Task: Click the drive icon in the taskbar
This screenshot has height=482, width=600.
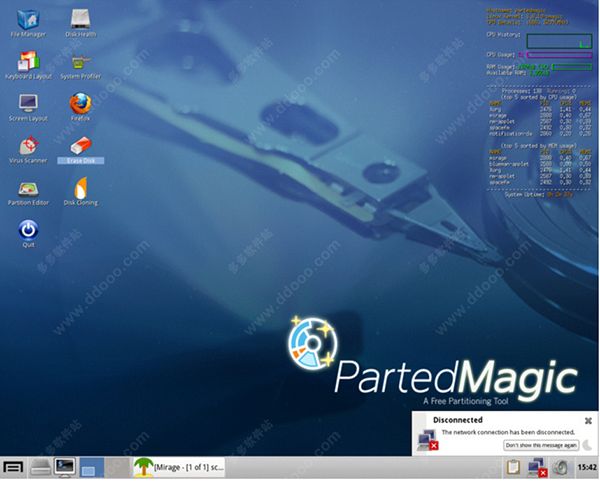Action: point(40,467)
